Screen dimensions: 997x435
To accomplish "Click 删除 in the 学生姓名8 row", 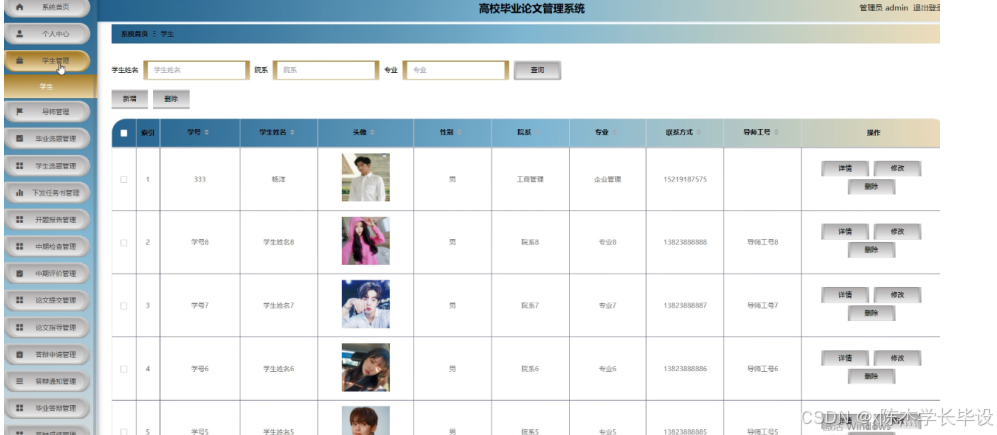I will tap(871, 250).
